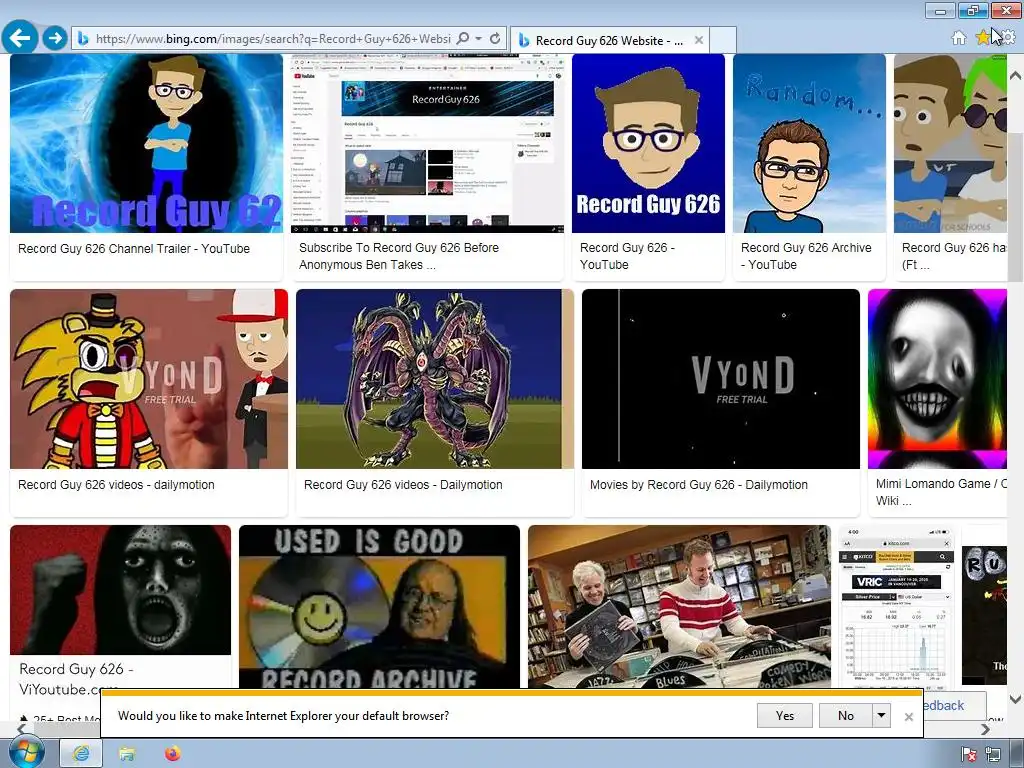Image resolution: width=1024 pixels, height=768 pixels.
Task: Close the Record Guy 626 Website tab
Action: click(x=698, y=40)
